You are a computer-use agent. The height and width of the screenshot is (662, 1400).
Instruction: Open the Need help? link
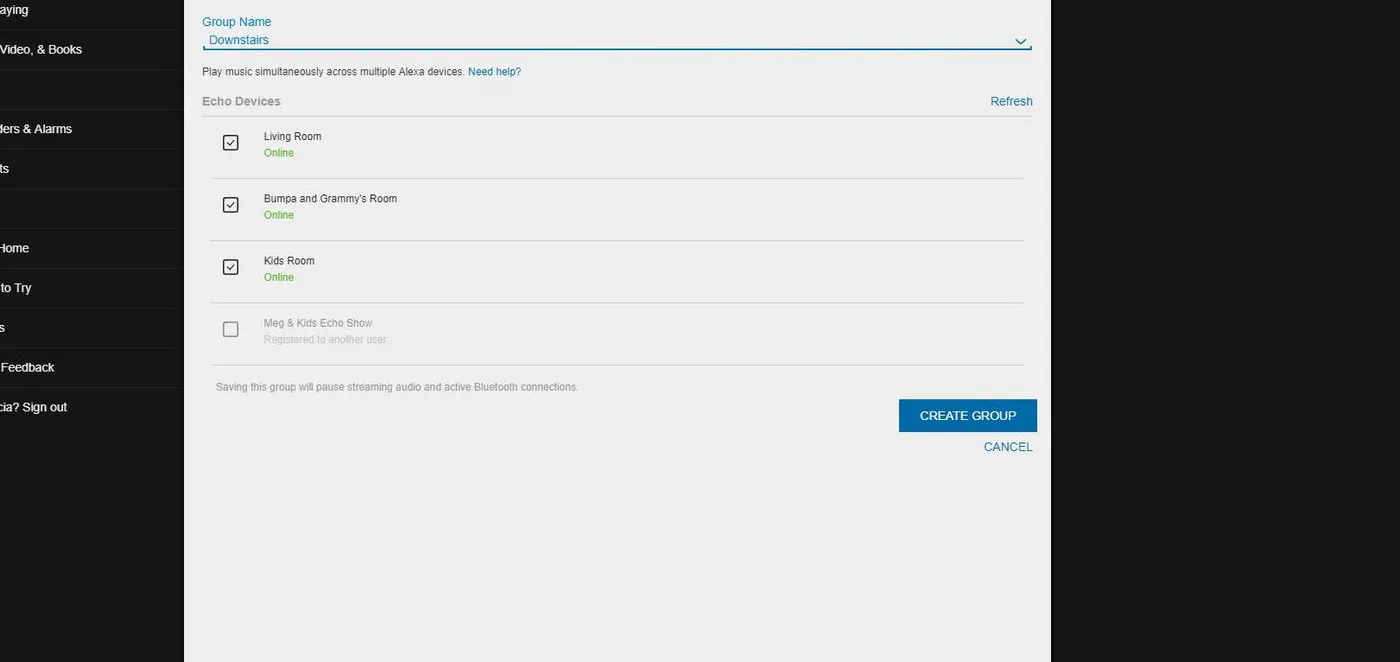494,71
